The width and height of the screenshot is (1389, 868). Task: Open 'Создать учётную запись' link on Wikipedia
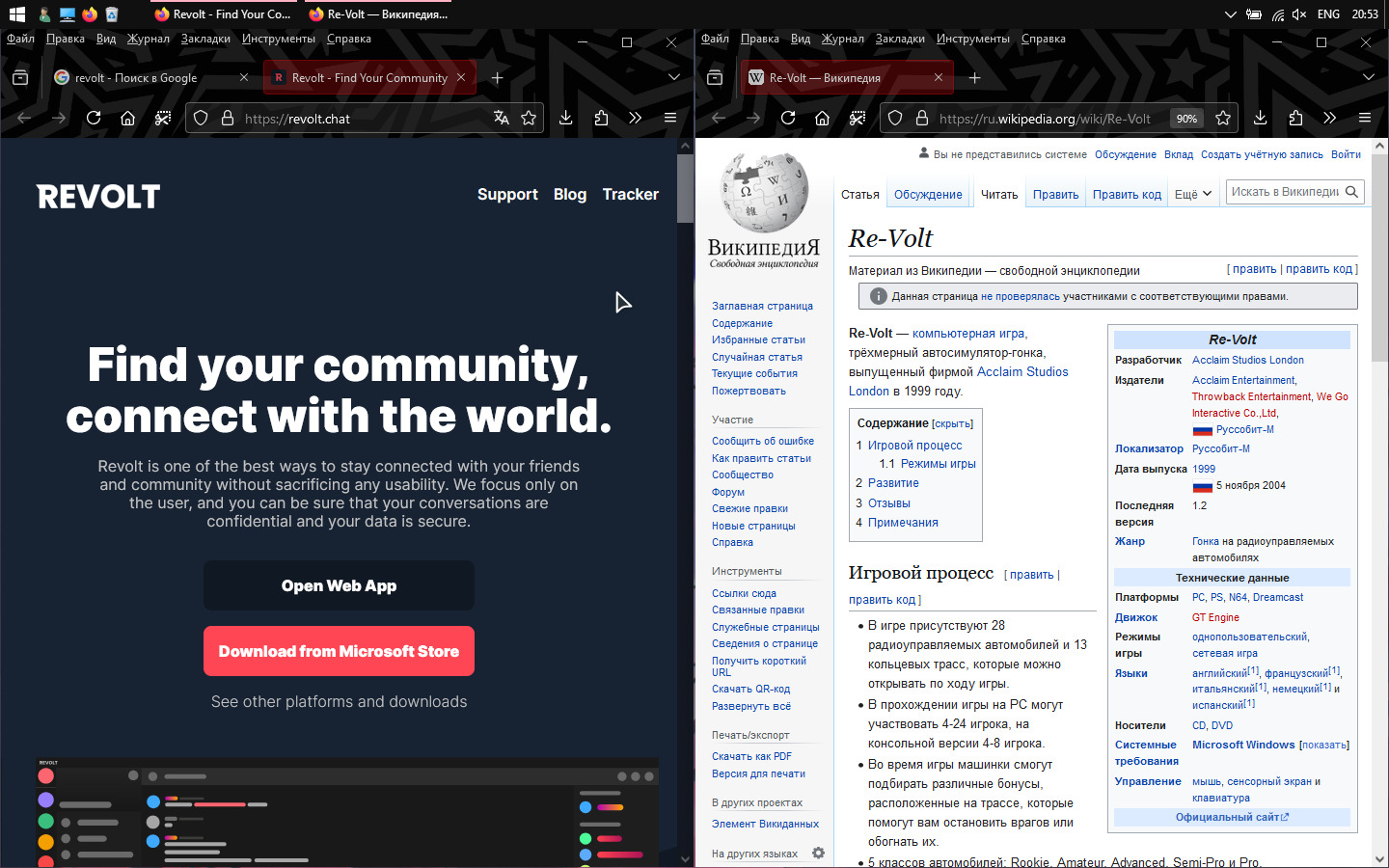click(1262, 154)
